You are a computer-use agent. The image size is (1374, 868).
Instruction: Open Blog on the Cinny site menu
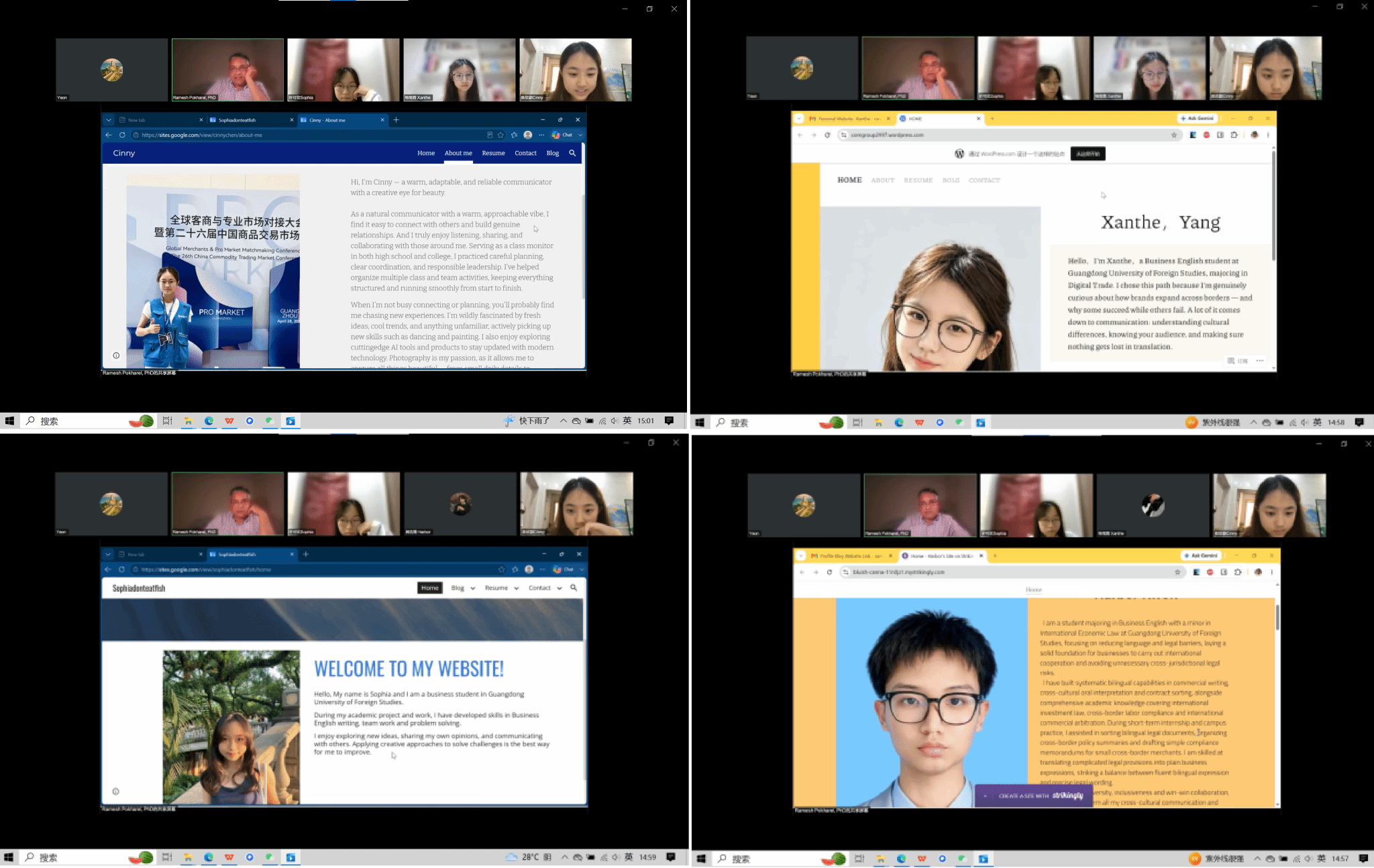click(552, 153)
